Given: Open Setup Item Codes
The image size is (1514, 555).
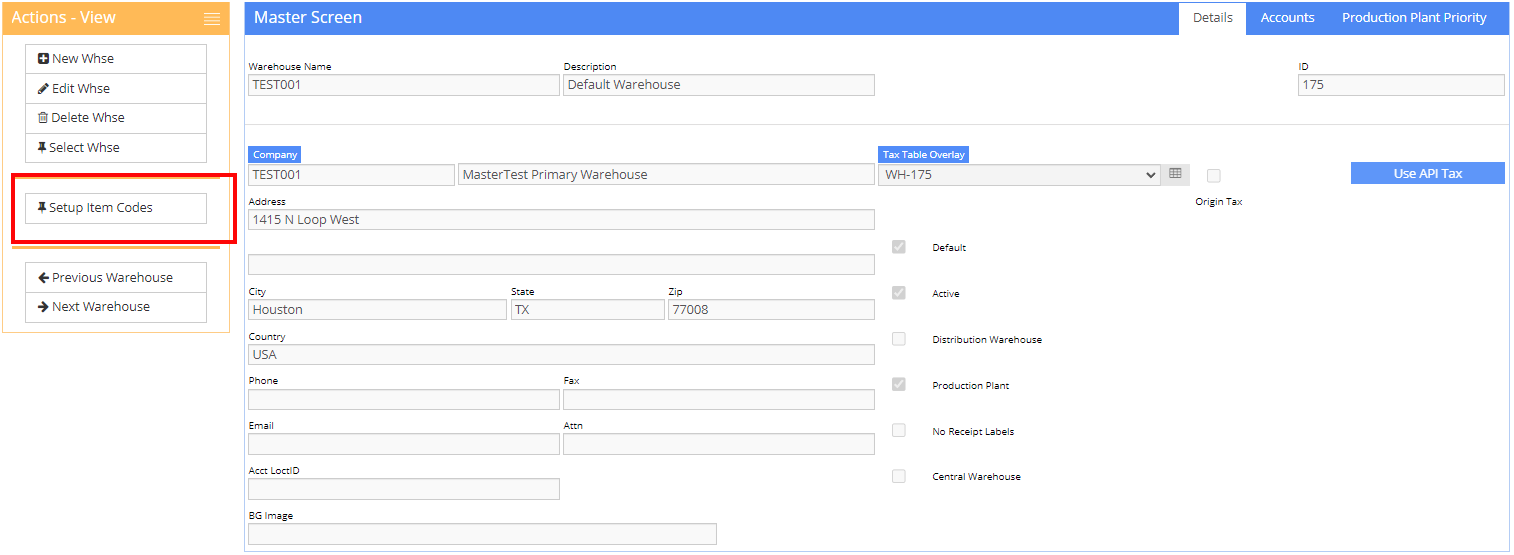Looking at the screenshot, I should (x=116, y=208).
